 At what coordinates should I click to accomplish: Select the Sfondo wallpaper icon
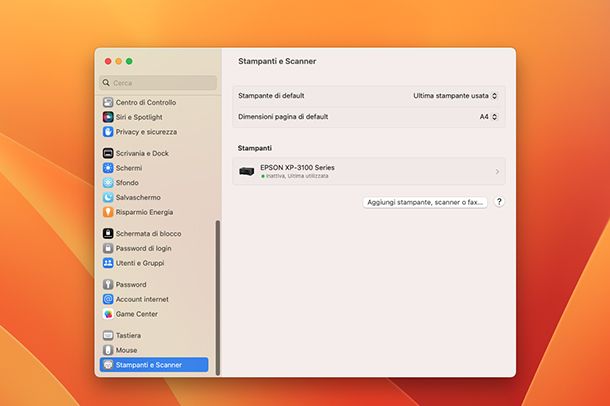pyautogui.click(x=108, y=183)
